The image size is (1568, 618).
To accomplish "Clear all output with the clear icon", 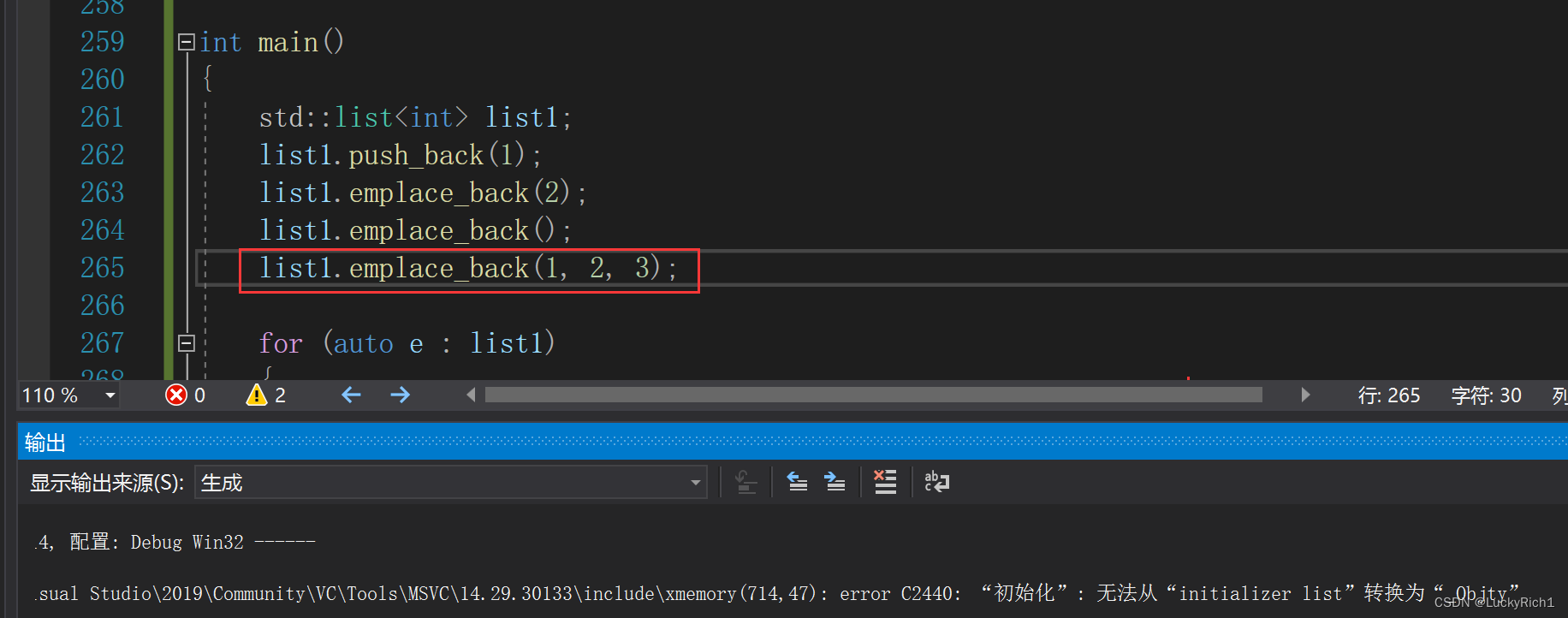I will (885, 482).
